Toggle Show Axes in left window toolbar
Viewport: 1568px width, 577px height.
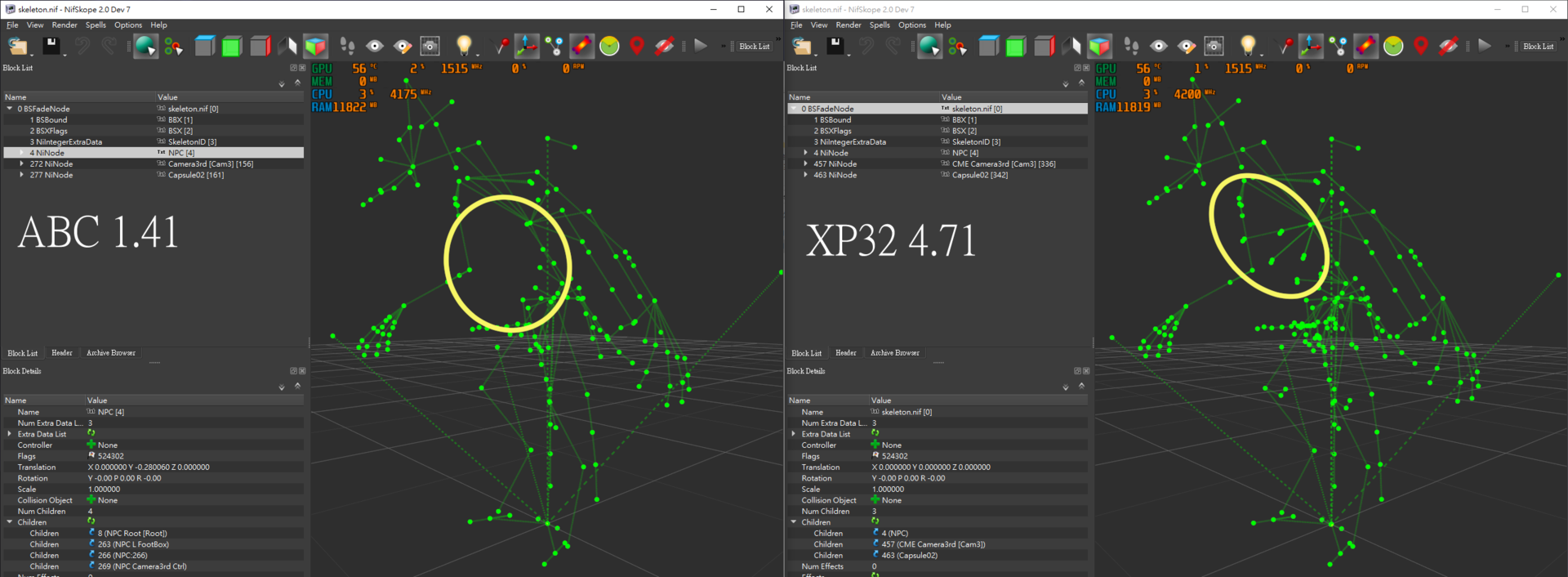coord(527,47)
